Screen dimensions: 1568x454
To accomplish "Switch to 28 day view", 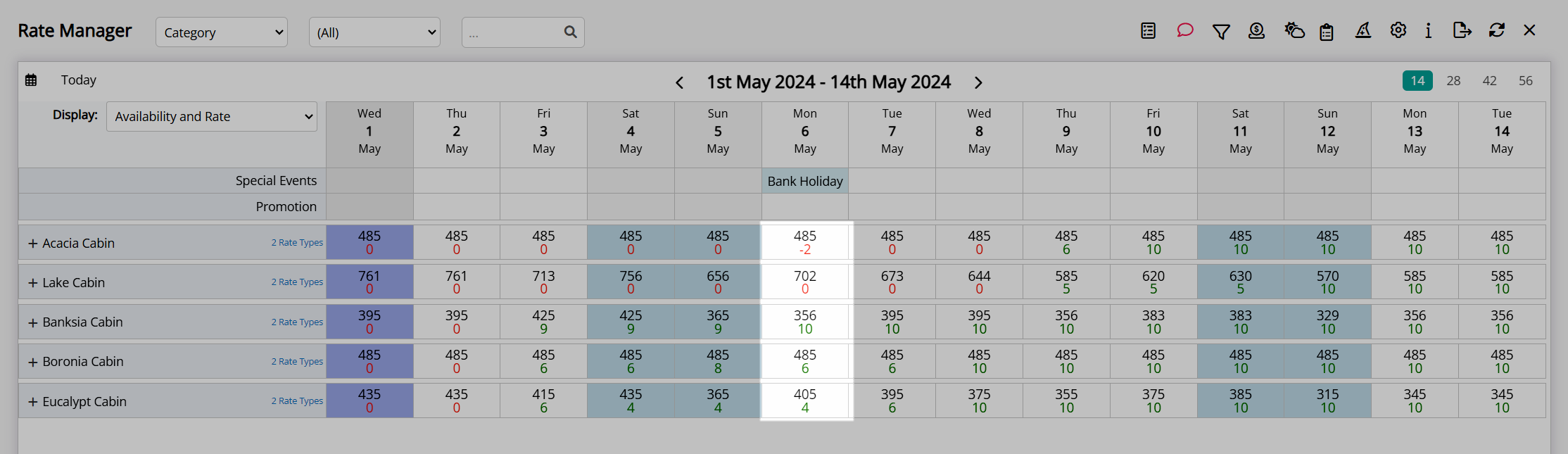I will coord(1453,81).
